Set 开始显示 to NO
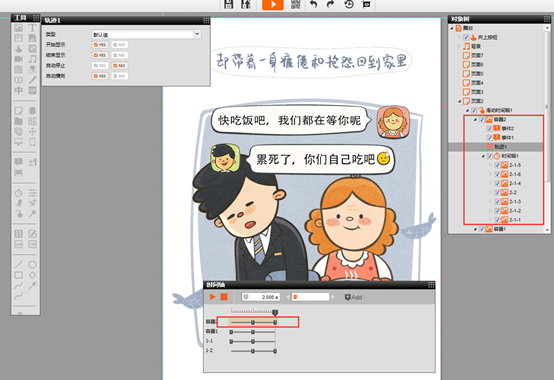Image resolution: width=554 pixels, height=380 pixels. tap(120, 45)
